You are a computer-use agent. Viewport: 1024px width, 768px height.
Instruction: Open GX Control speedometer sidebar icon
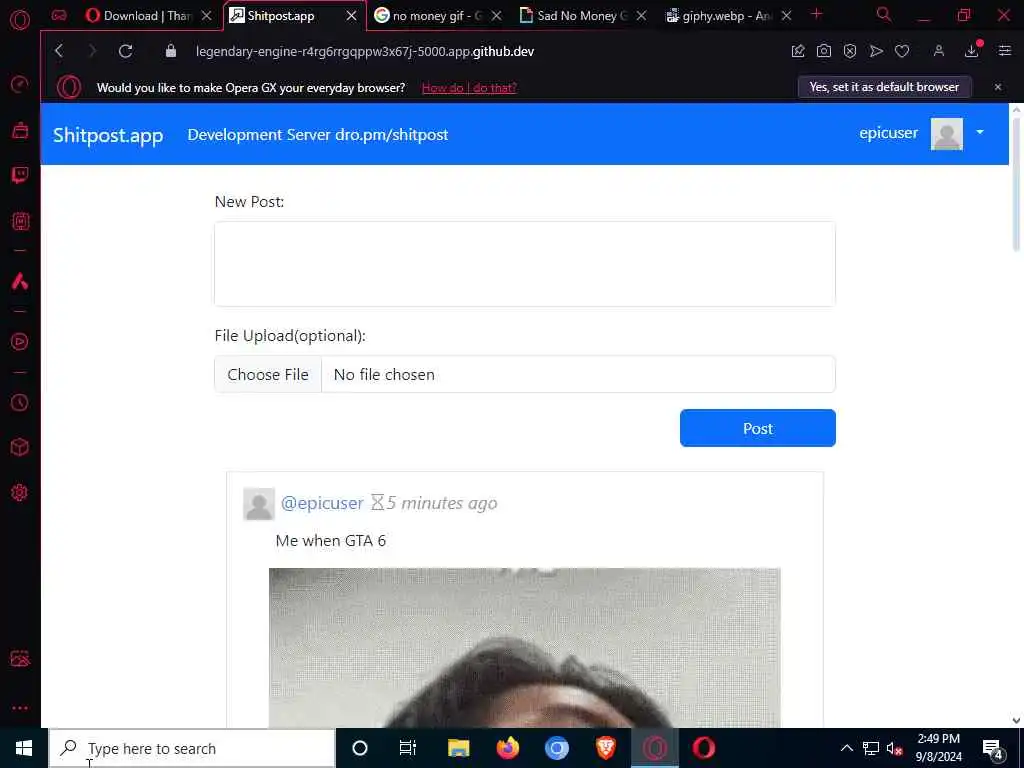point(20,84)
